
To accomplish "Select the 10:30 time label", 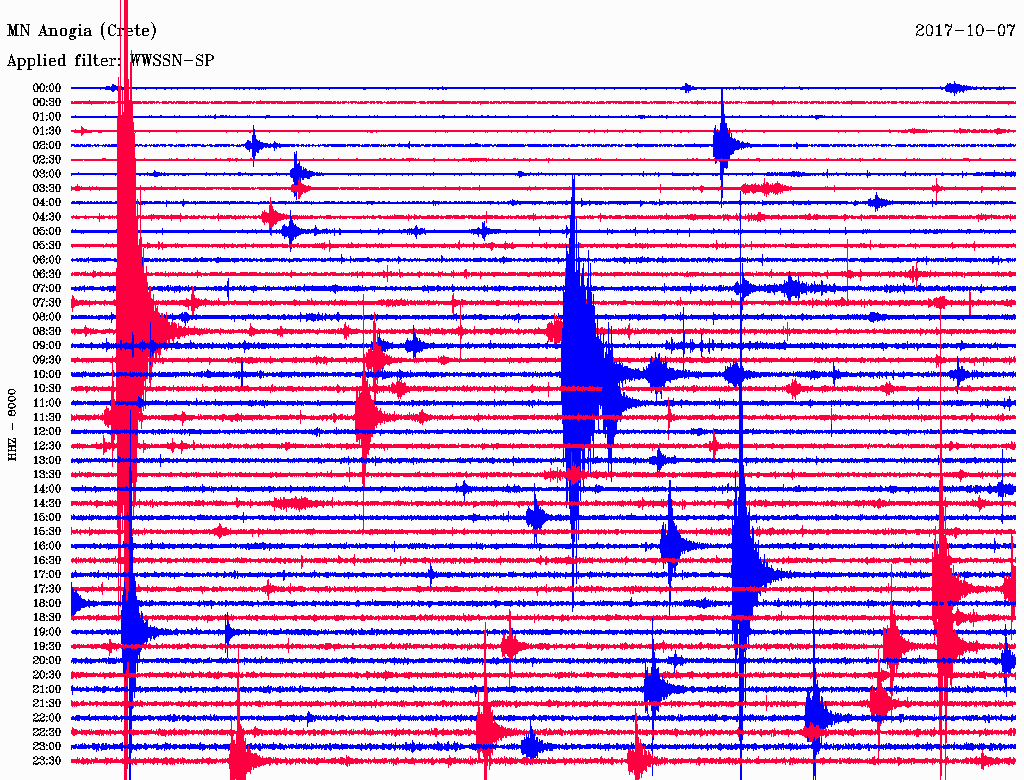I will (47, 389).
